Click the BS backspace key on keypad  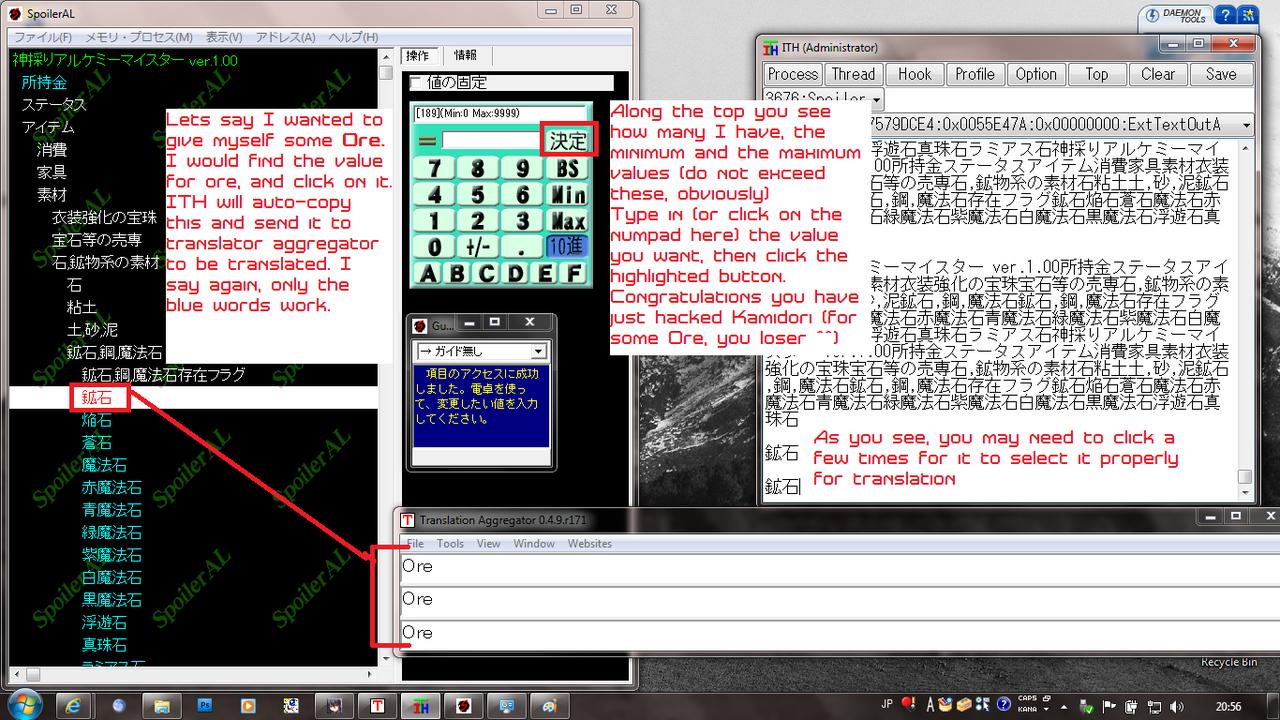click(x=568, y=167)
